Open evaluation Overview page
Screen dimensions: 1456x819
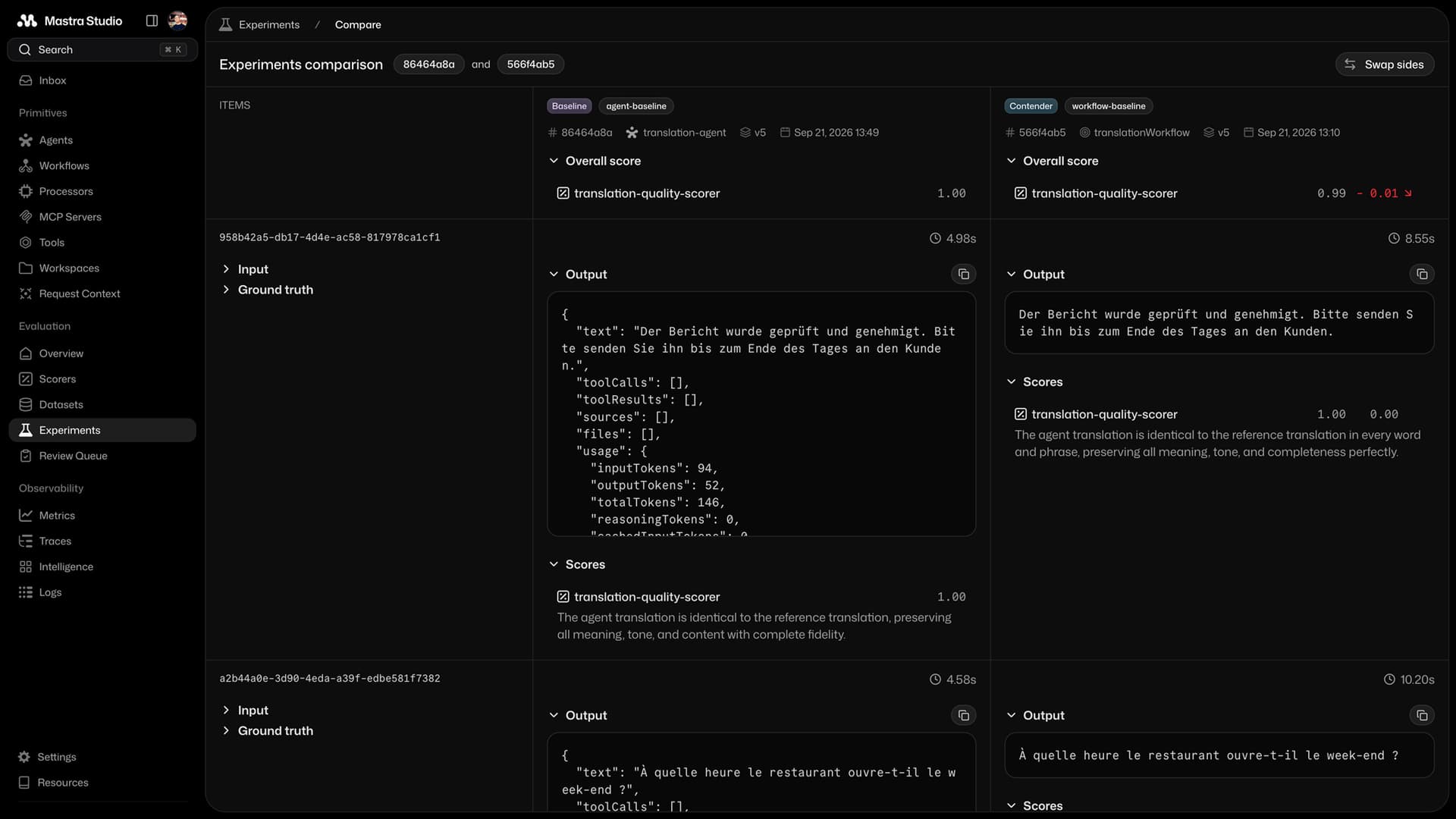(x=102, y=353)
